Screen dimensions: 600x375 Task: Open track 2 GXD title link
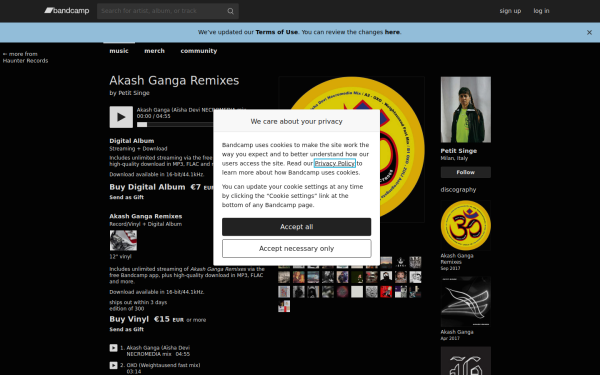coord(163,365)
